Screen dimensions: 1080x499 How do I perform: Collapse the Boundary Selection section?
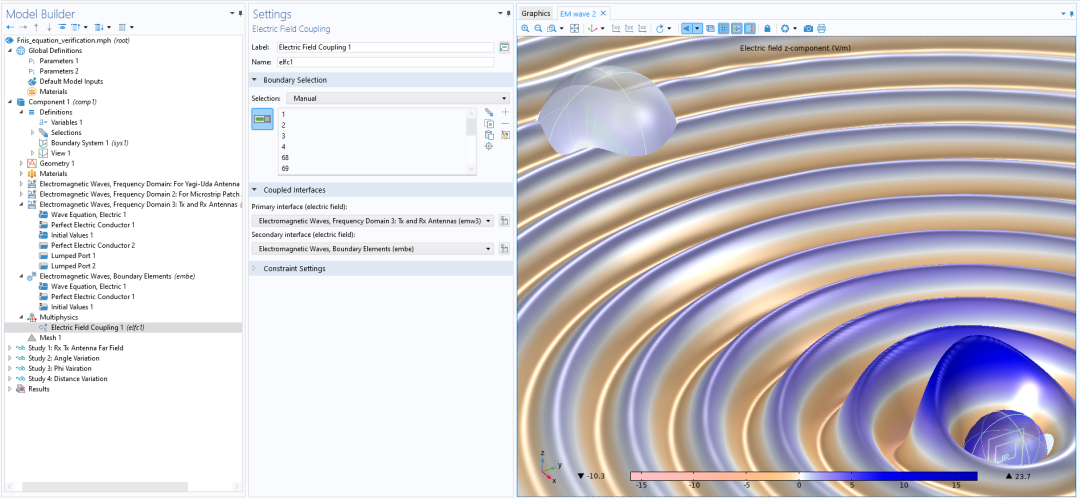point(254,80)
